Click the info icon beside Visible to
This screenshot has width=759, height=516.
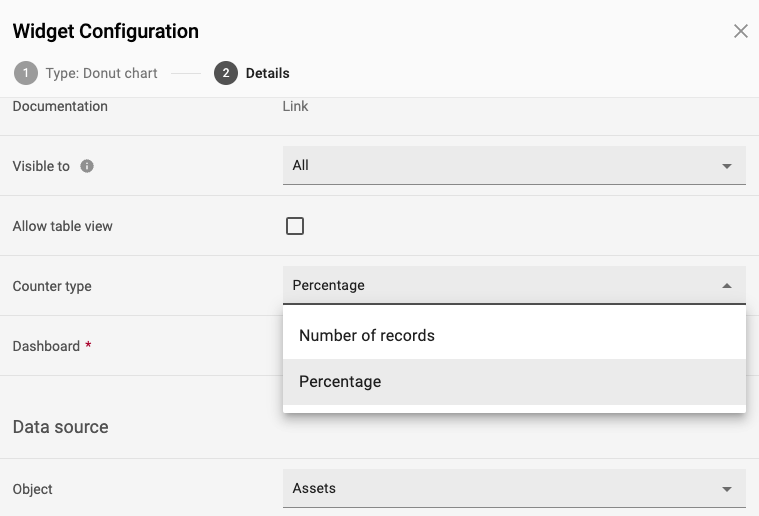click(x=87, y=166)
